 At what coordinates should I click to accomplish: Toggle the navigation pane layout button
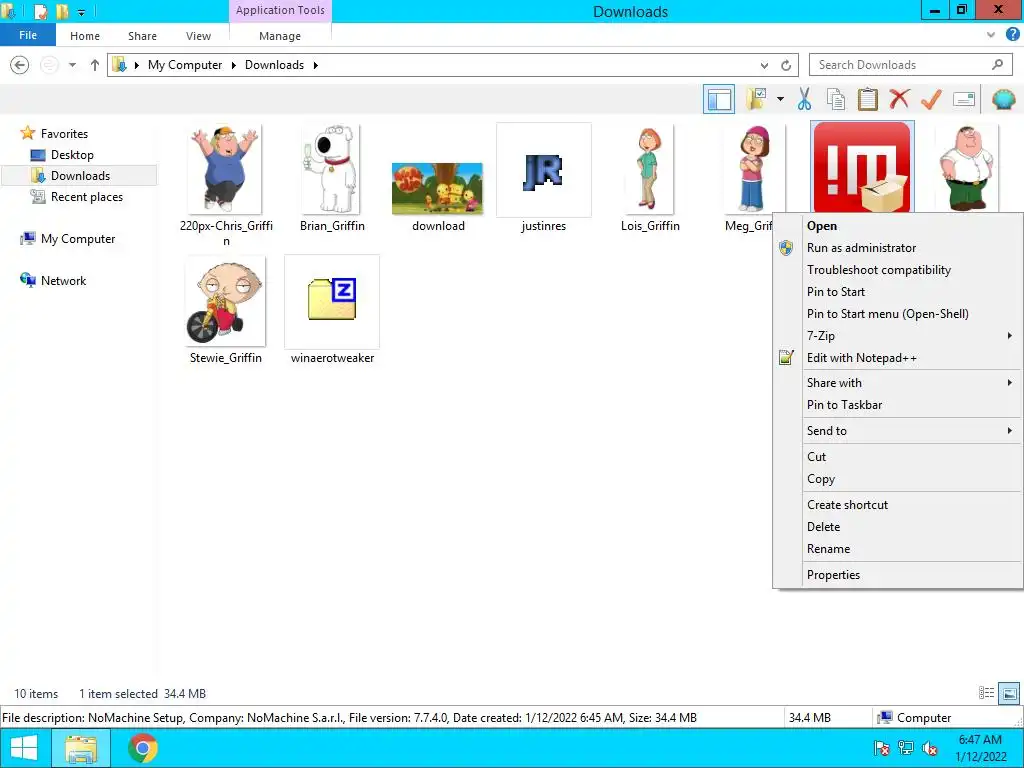[718, 99]
